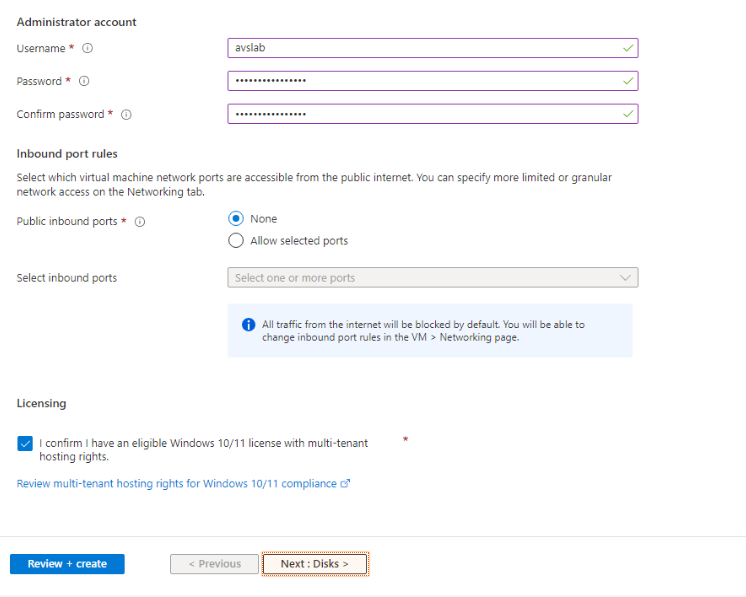Select the None radio button
The image size is (746, 597).
[x=236, y=219]
